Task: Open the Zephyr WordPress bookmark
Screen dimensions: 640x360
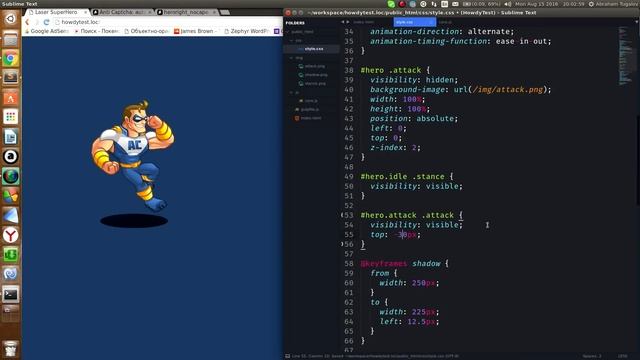Action: coord(246,31)
